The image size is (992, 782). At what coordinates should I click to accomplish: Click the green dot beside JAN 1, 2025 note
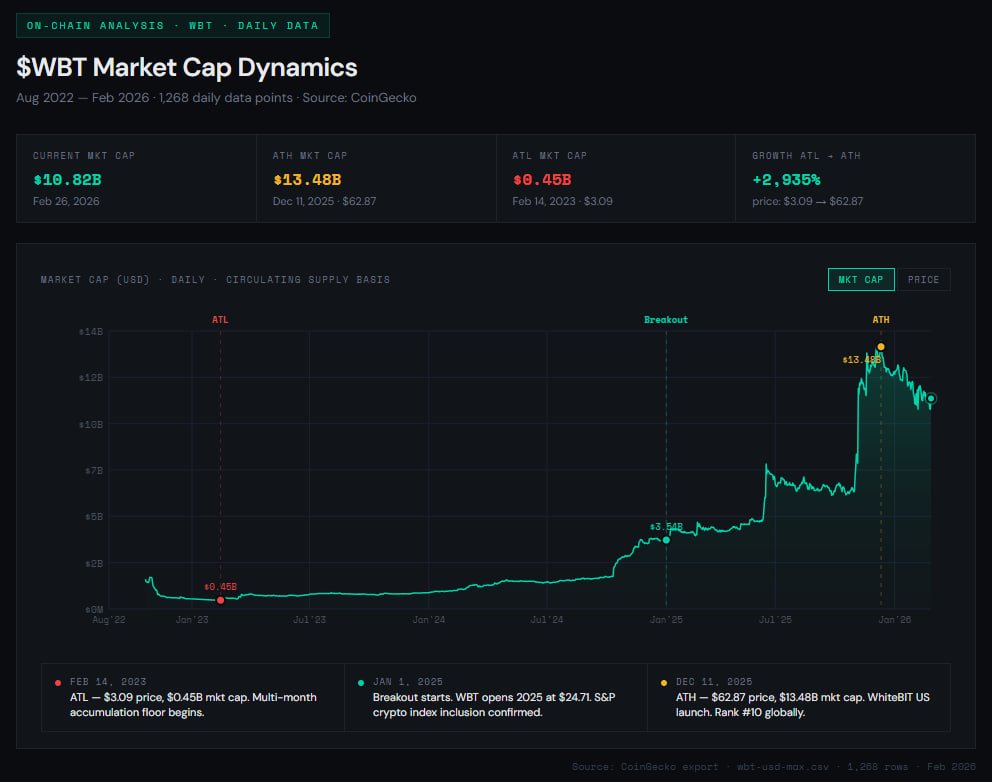point(361,682)
